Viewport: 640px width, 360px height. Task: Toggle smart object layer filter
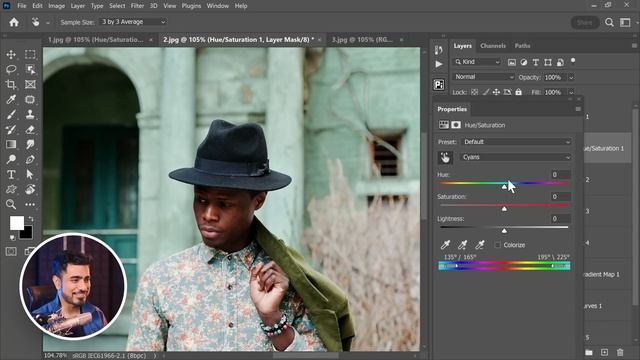560,62
